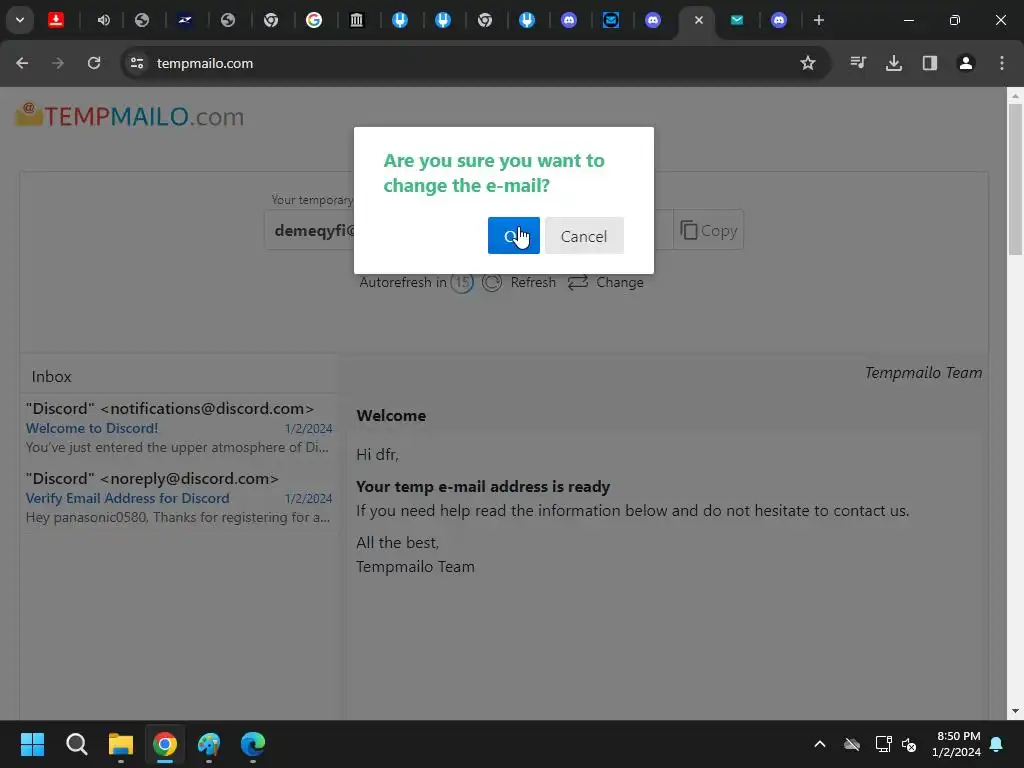Viewport: 1024px width, 768px height.
Task: Select the sender line noreply@discord.com
Action: pyautogui.click(x=152, y=478)
